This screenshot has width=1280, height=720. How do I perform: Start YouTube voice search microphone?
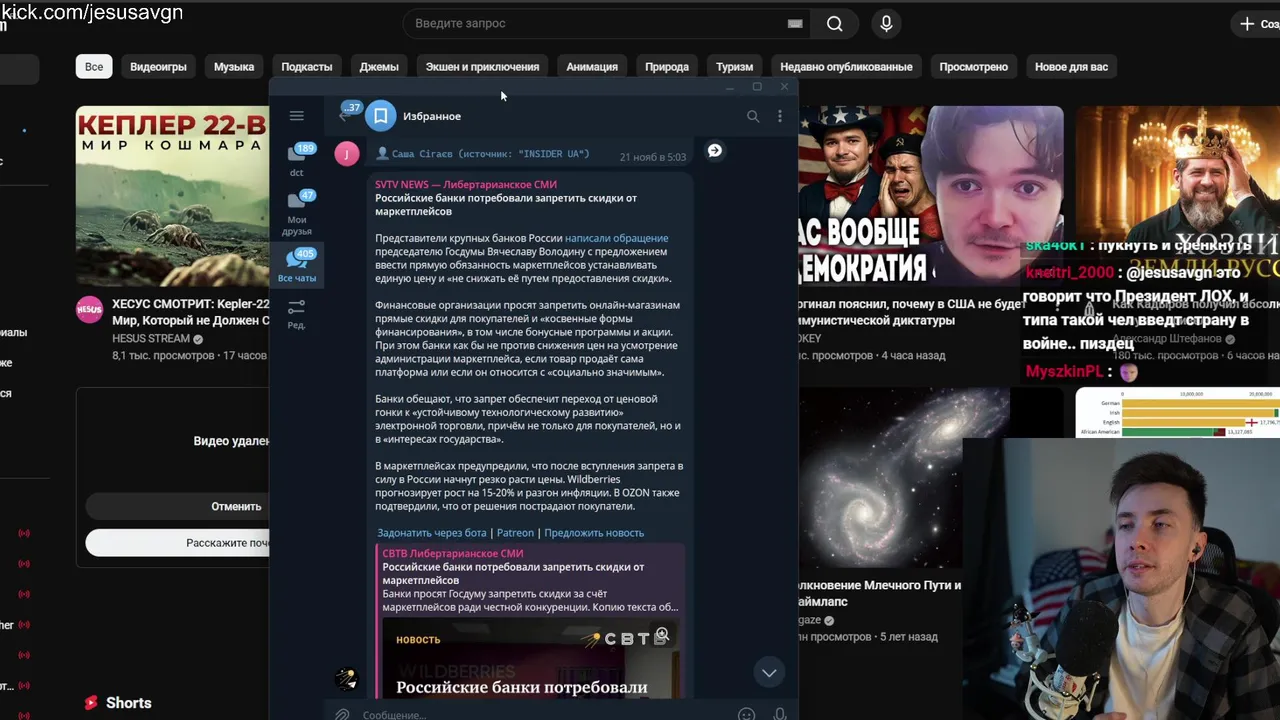click(x=886, y=23)
